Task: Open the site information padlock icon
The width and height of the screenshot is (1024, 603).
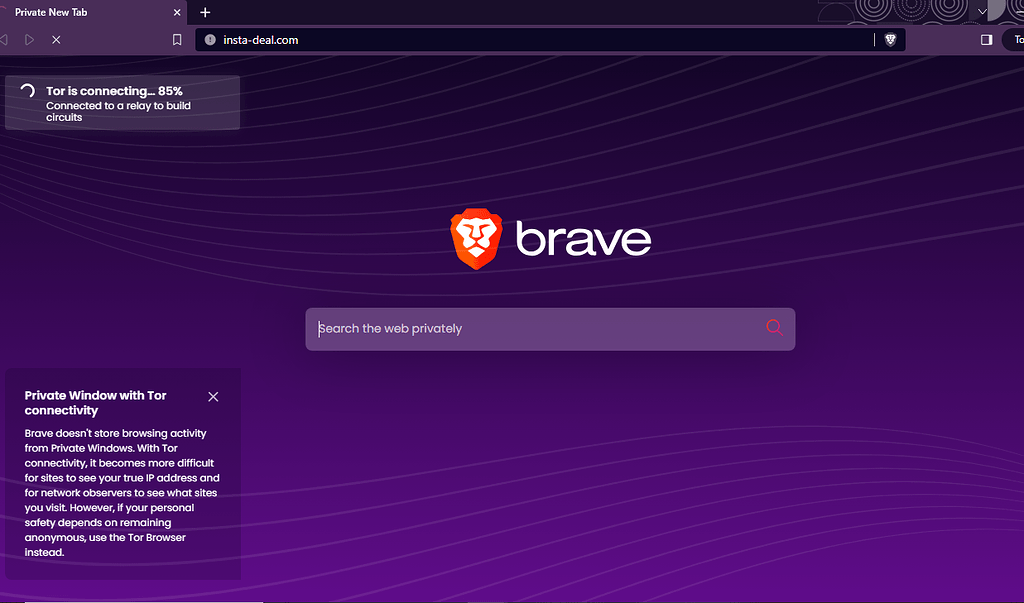Action: point(209,40)
